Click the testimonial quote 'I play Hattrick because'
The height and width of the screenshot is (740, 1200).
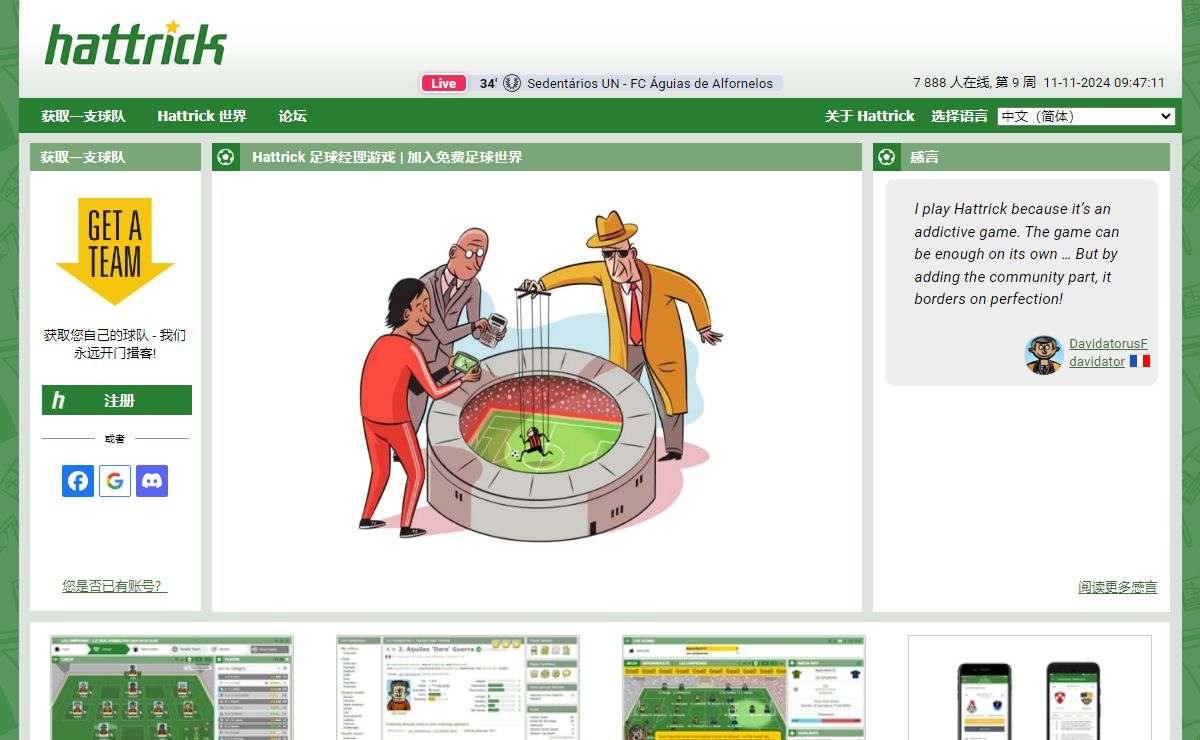[x=1016, y=254]
